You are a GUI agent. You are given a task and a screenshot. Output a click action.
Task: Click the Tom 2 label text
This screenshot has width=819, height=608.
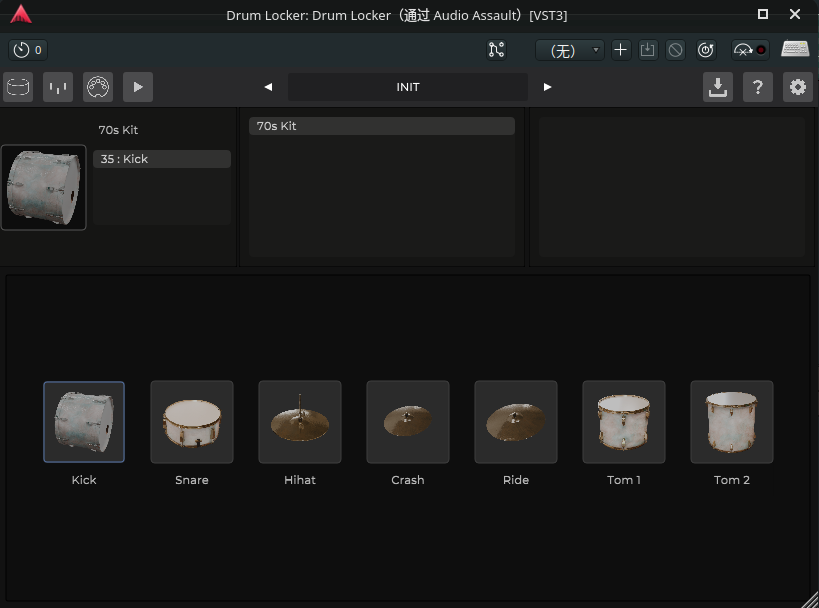coord(732,480)
